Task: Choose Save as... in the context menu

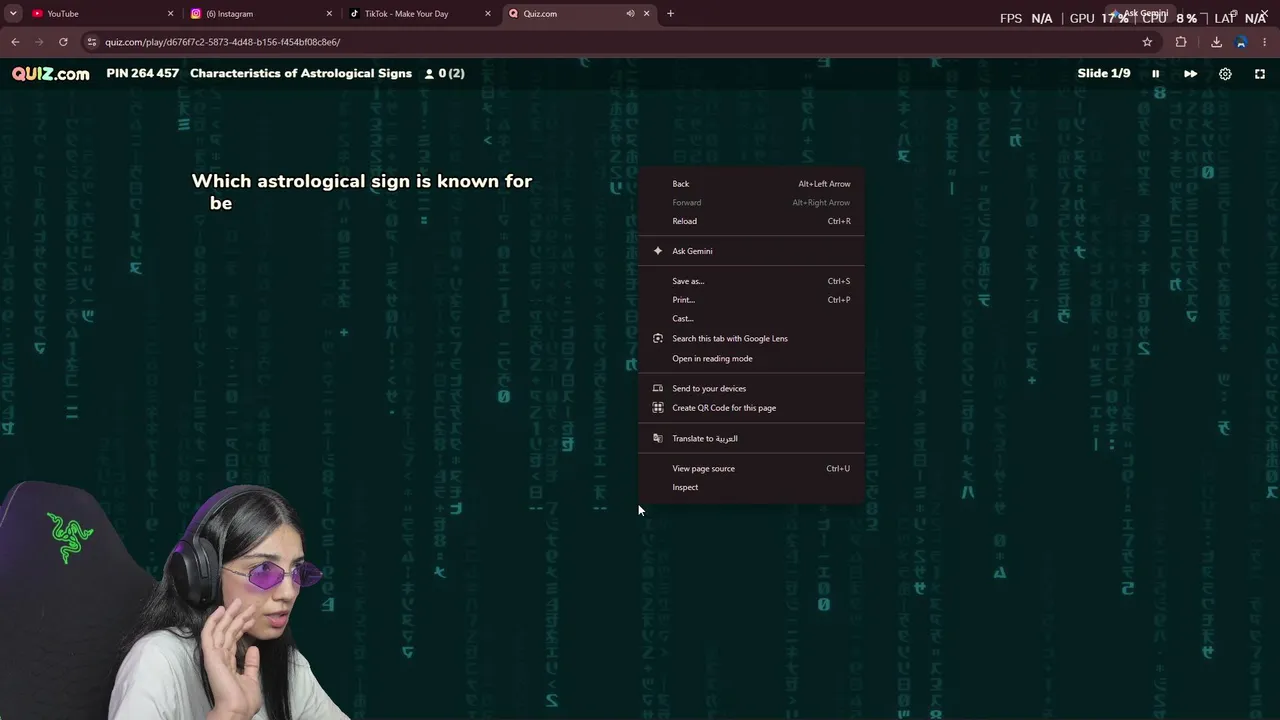Action: coord(751,281)
